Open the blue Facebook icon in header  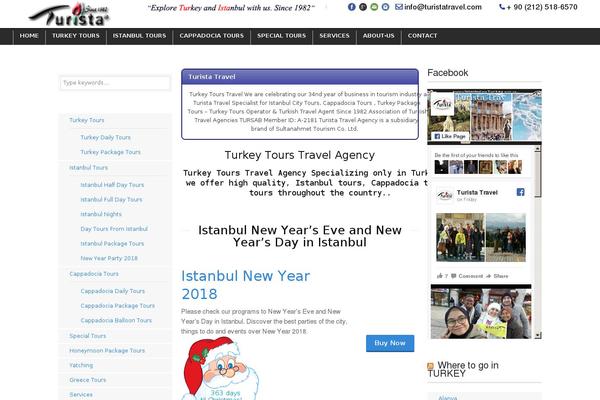352,7
